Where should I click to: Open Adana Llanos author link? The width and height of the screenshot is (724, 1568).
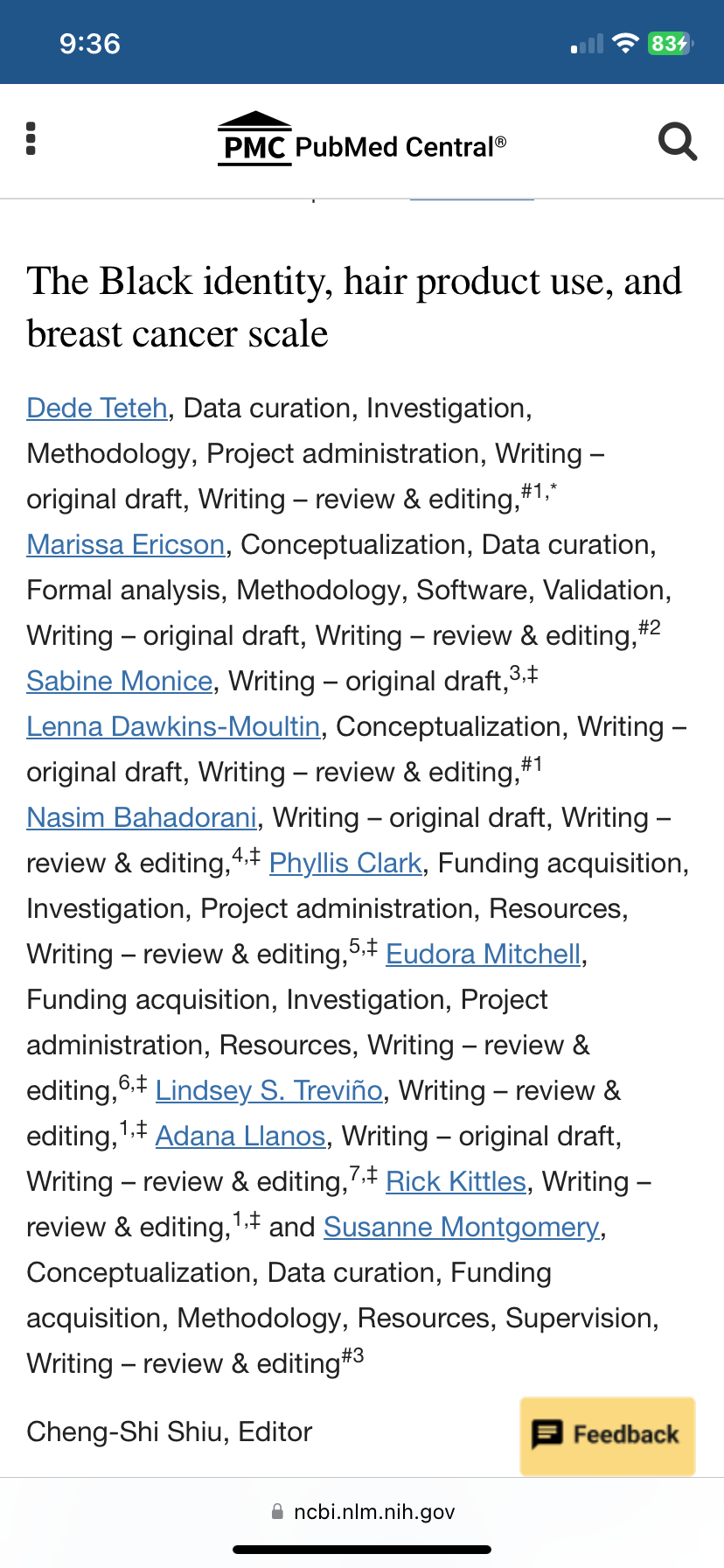click(240, 1136)
